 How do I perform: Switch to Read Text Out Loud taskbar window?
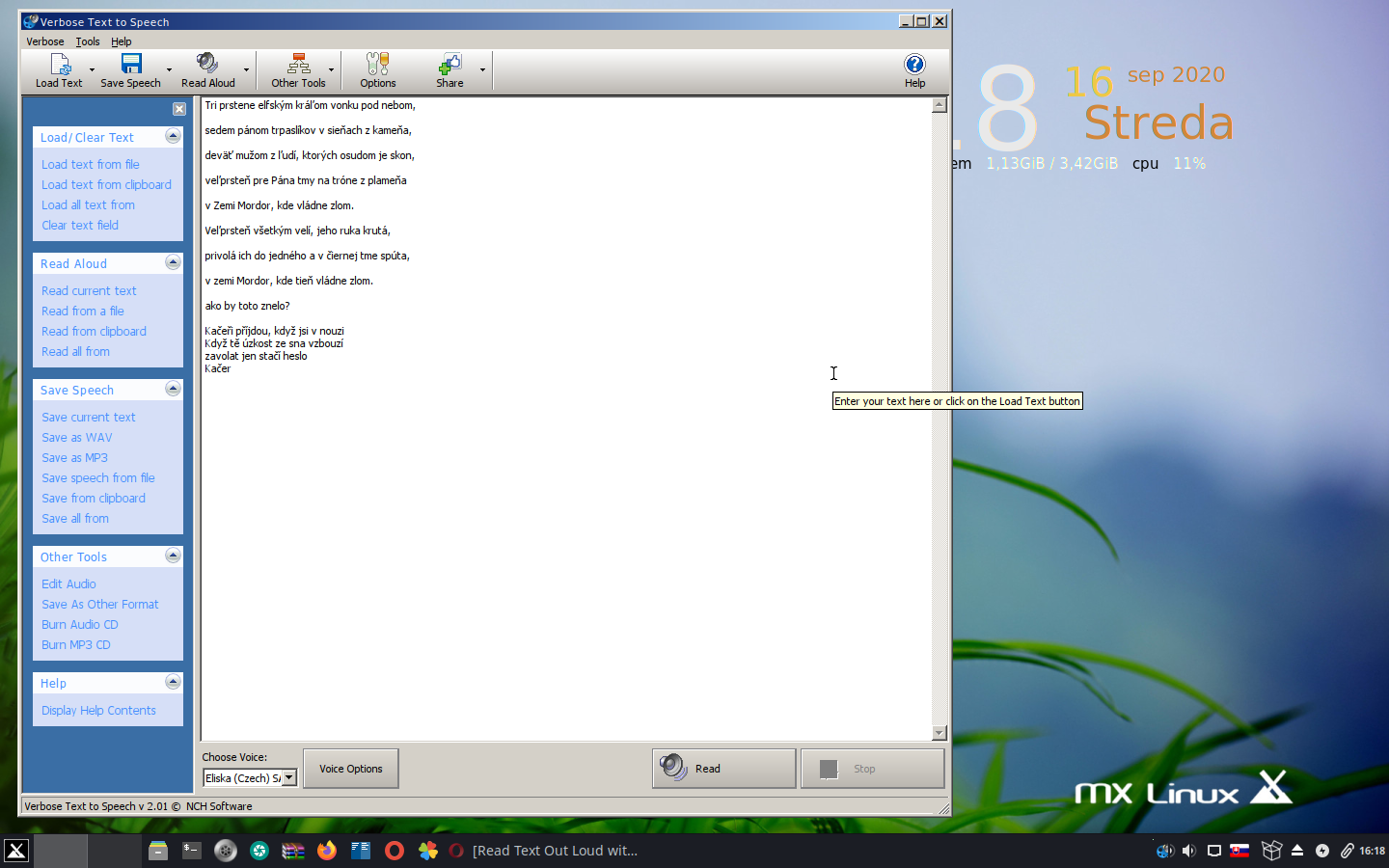[x=542, y=851]
